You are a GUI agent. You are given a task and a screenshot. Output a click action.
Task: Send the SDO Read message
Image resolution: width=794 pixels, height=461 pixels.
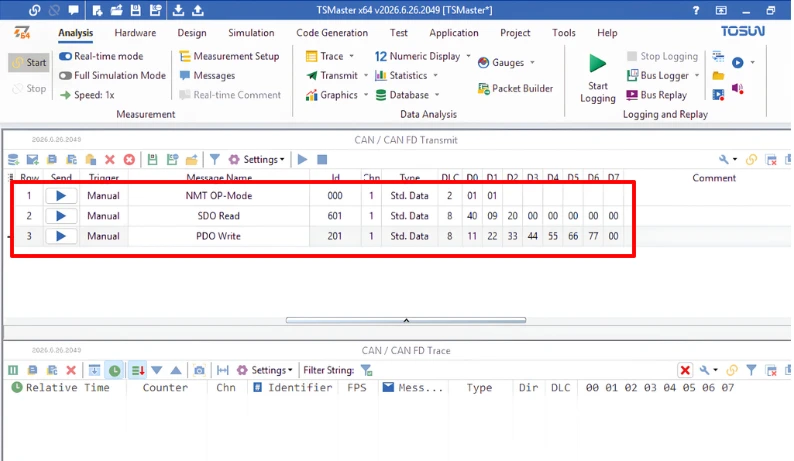[x=61, y=216]
